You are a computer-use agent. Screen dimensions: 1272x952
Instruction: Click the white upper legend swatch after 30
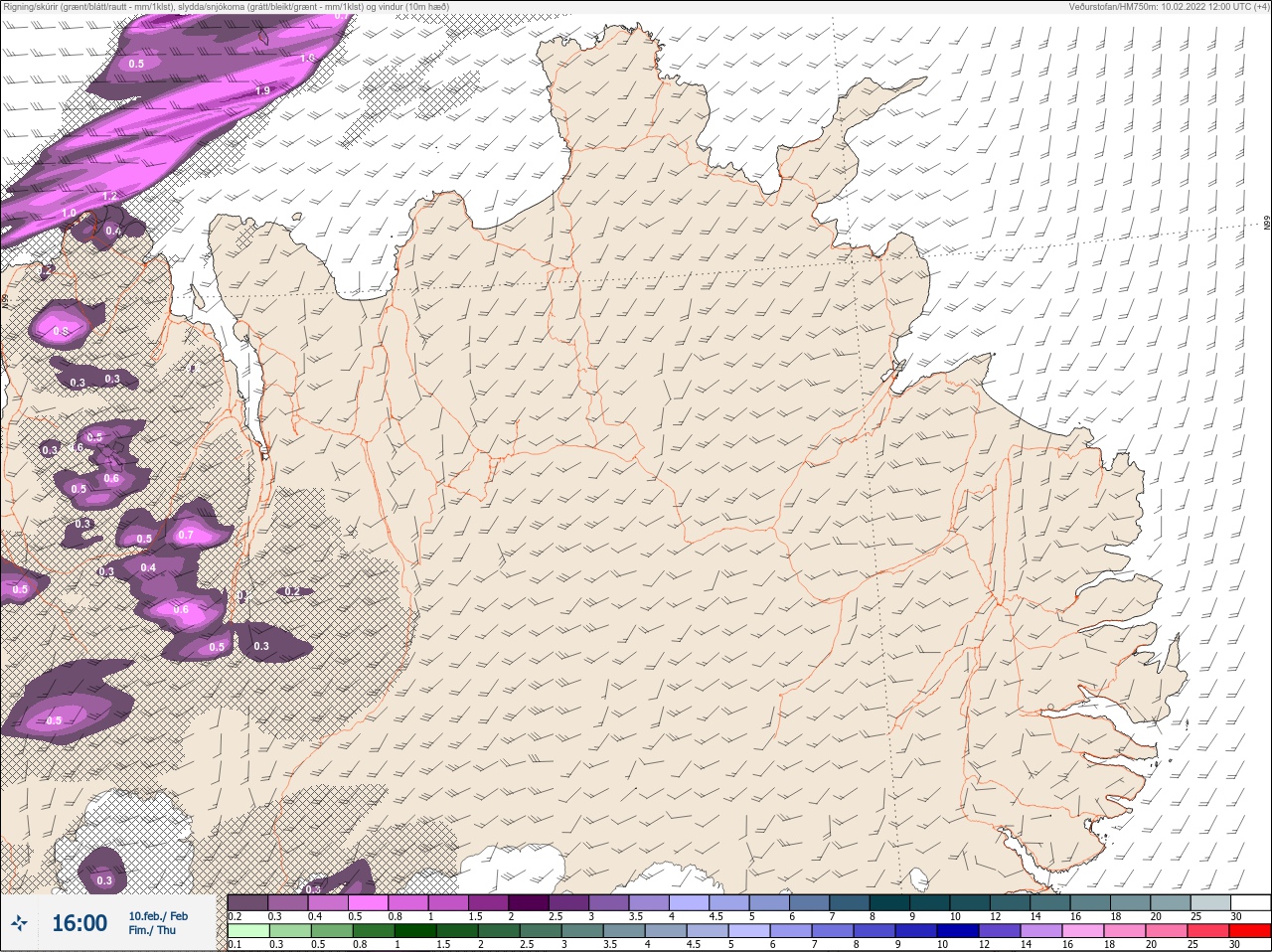click(x=1250, y=902)
